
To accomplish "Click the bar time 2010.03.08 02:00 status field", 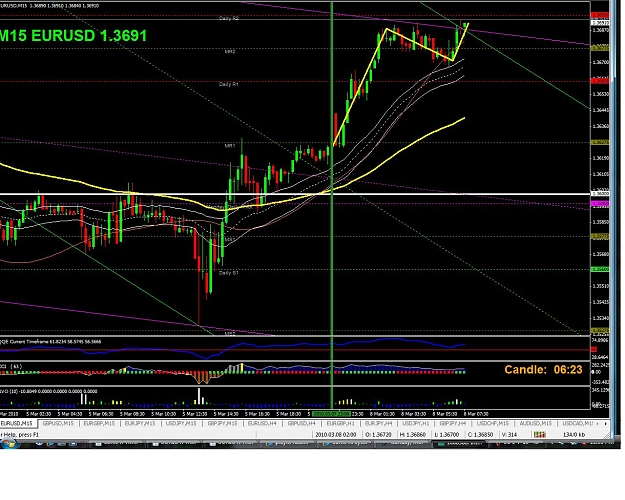I will click(x=336, y=435).
